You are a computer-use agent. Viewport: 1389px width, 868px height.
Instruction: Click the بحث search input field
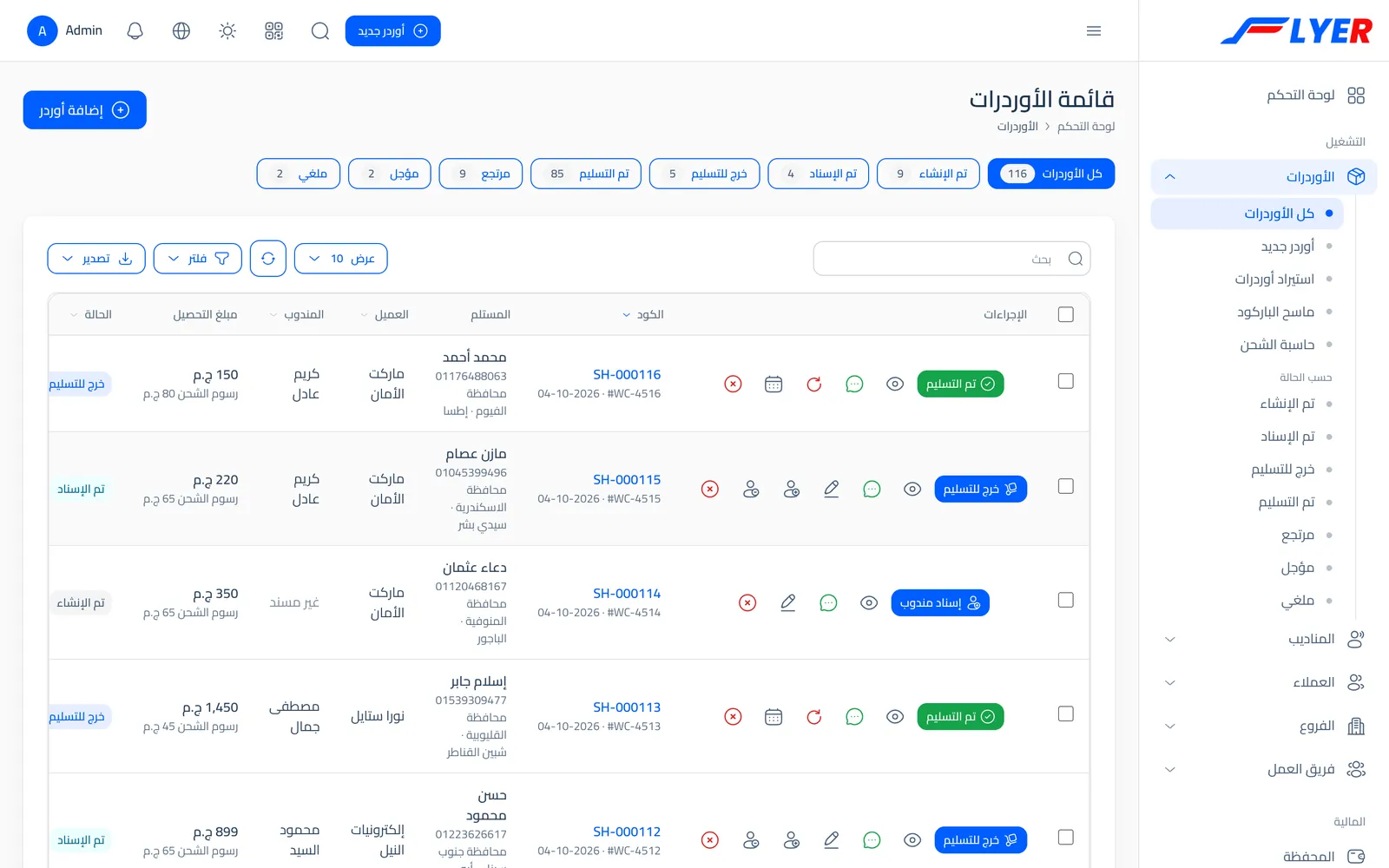951,259
